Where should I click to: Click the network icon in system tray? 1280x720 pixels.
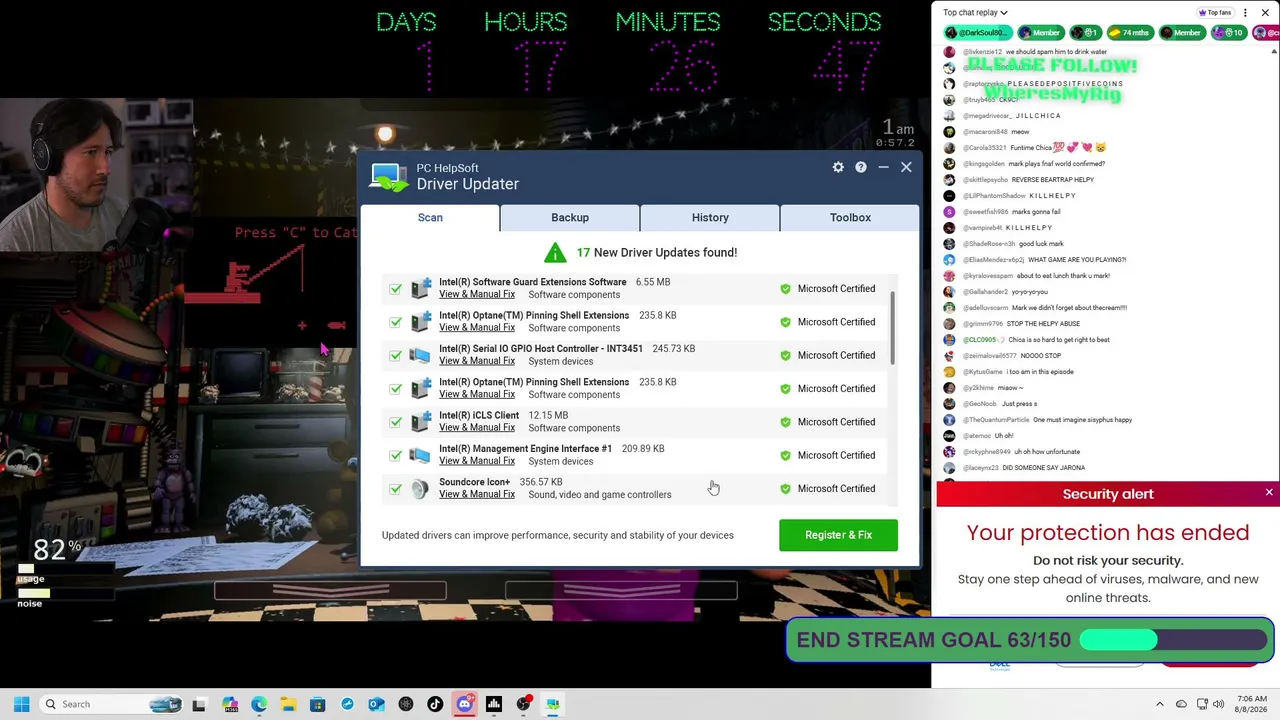(x=1202, y=704)
